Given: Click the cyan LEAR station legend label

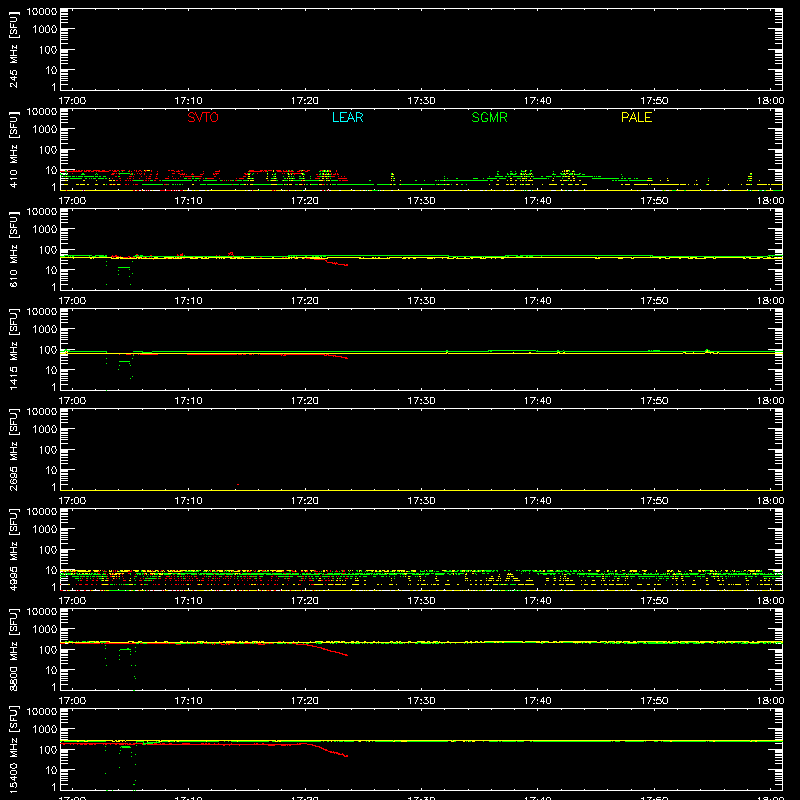Looking at the screenshot, I should 347,117.
